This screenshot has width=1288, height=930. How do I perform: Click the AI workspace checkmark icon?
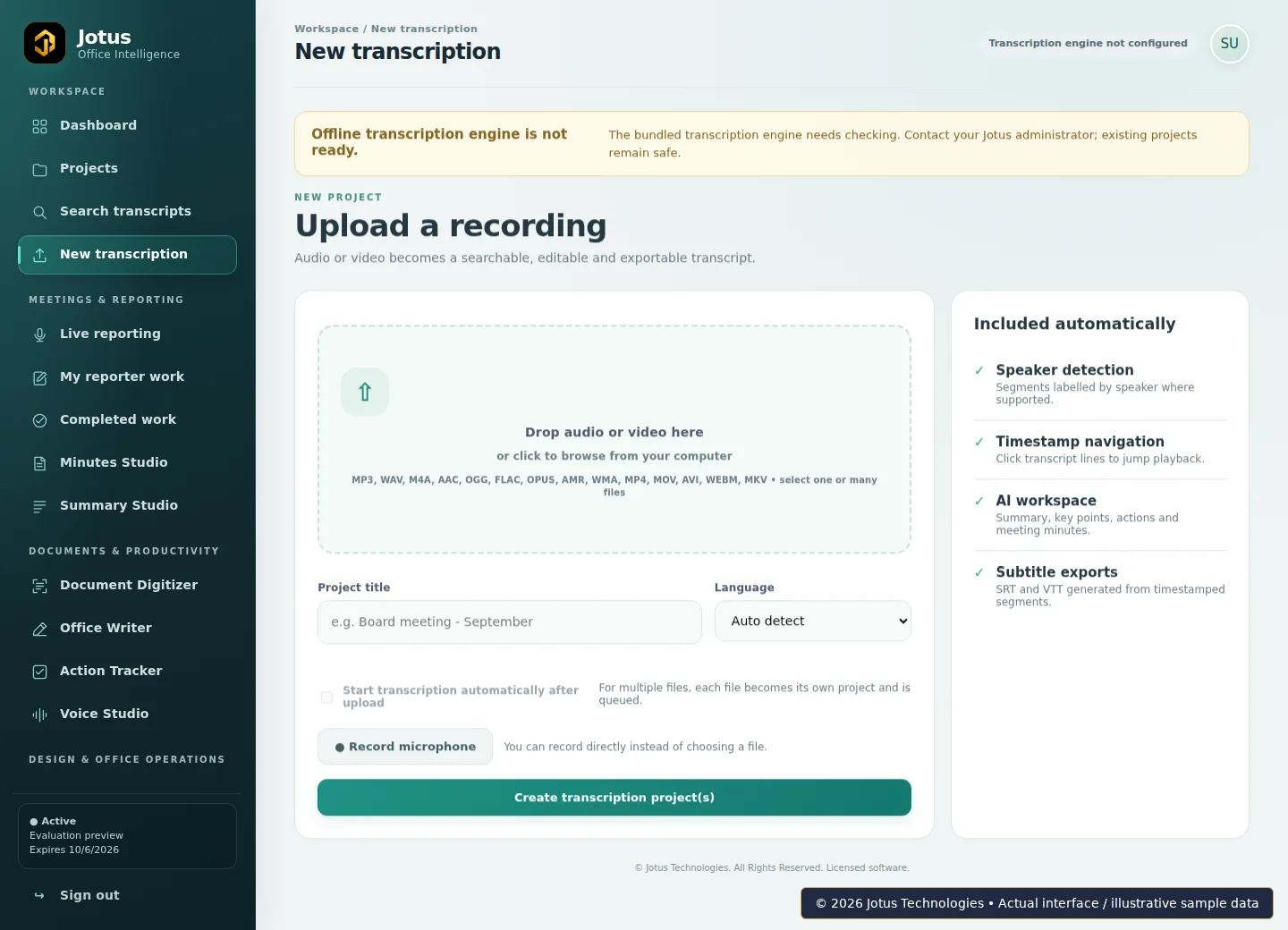pos(979,501)
